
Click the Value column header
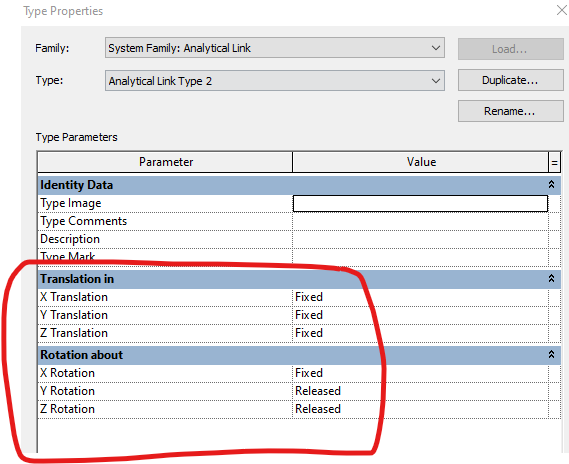pyautogui.click(x=421, y=162)
